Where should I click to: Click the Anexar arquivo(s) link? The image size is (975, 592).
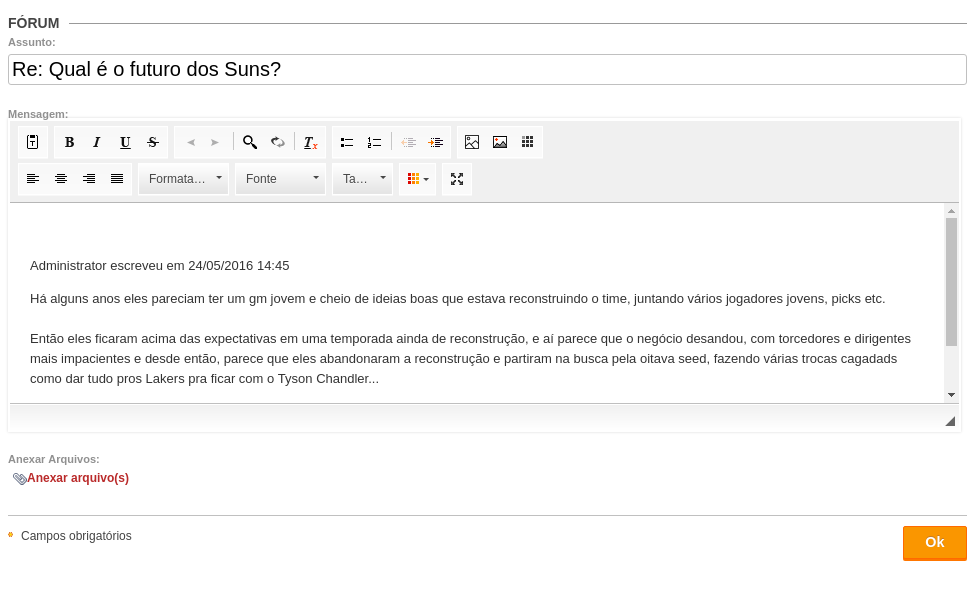point(78,478)
